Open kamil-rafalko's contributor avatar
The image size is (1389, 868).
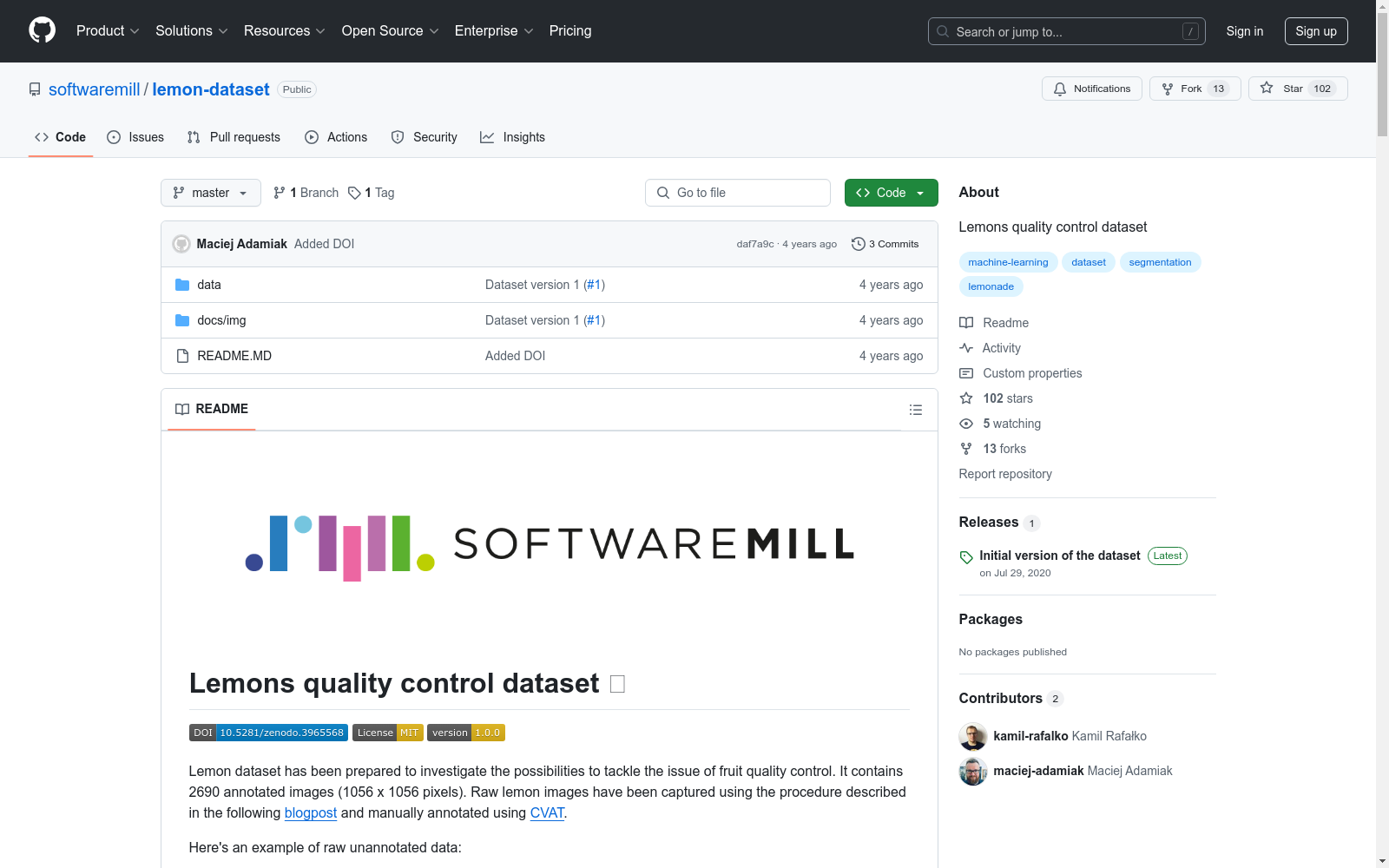tap(973, 736)
